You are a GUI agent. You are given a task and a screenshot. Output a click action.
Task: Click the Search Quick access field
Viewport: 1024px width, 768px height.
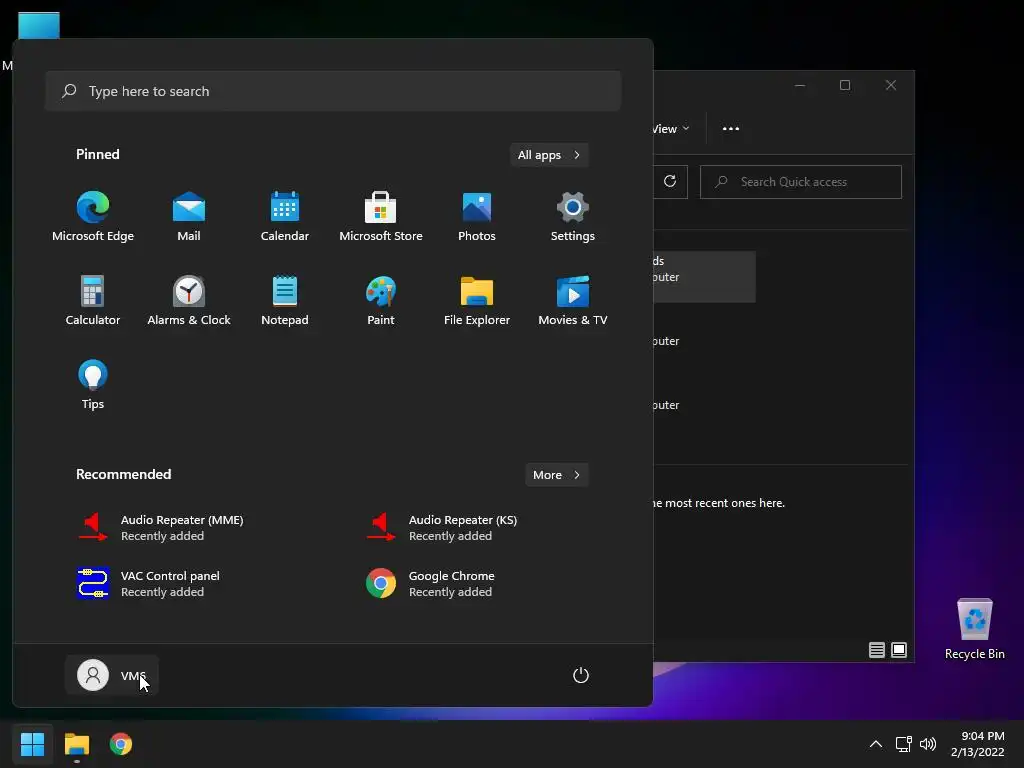coord(801,182)
